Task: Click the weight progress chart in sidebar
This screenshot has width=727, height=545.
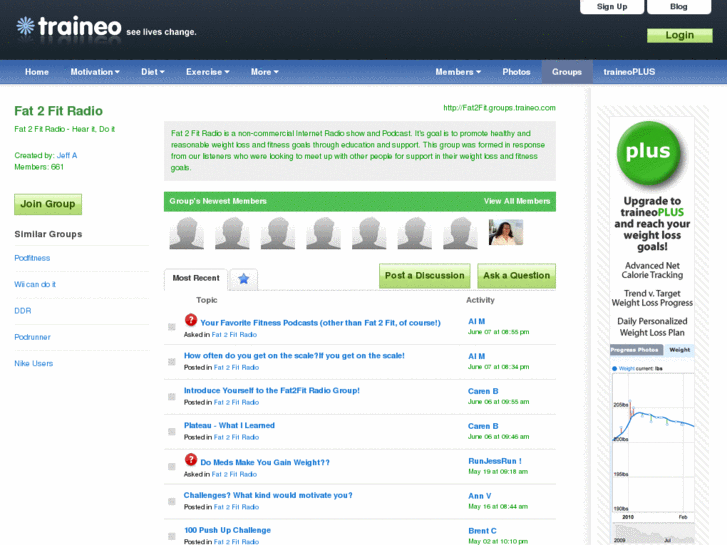Action: (x=653, y=444)
